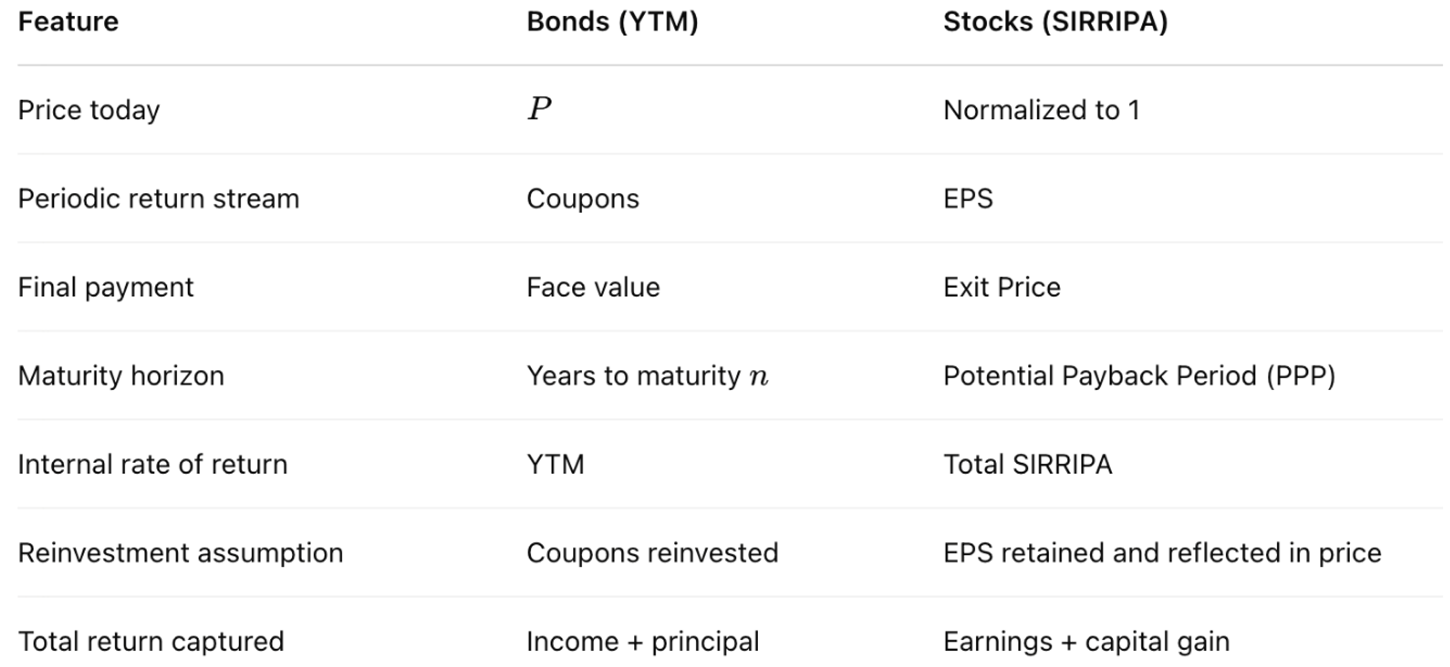Select the Coupons reinvested cell
This screenshot has height=667, width=1450.
tap(652, 553)
